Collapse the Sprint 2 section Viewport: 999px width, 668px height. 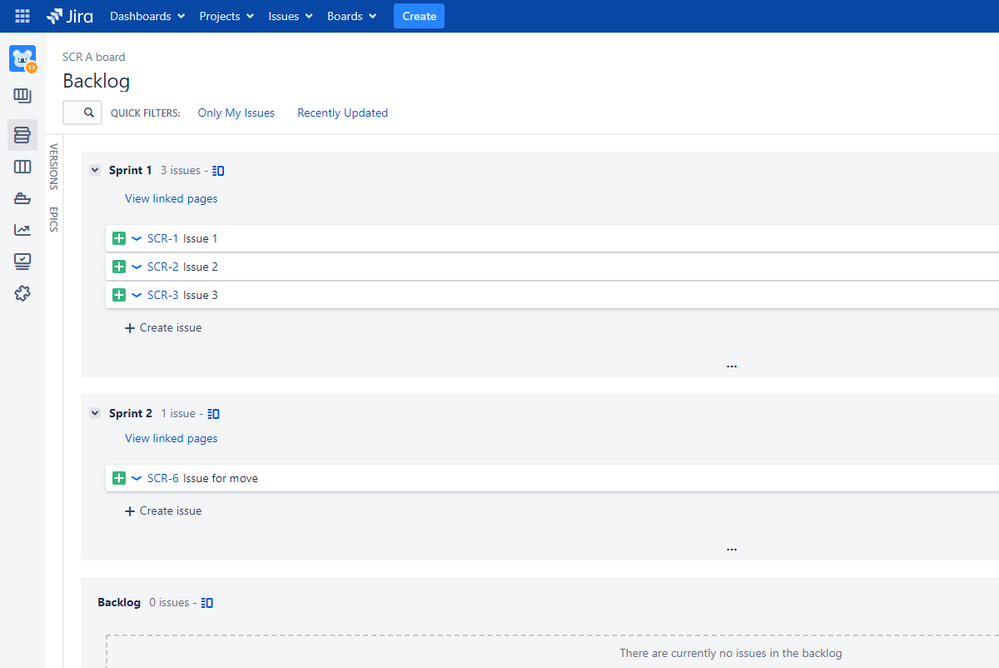click(95, 413)
